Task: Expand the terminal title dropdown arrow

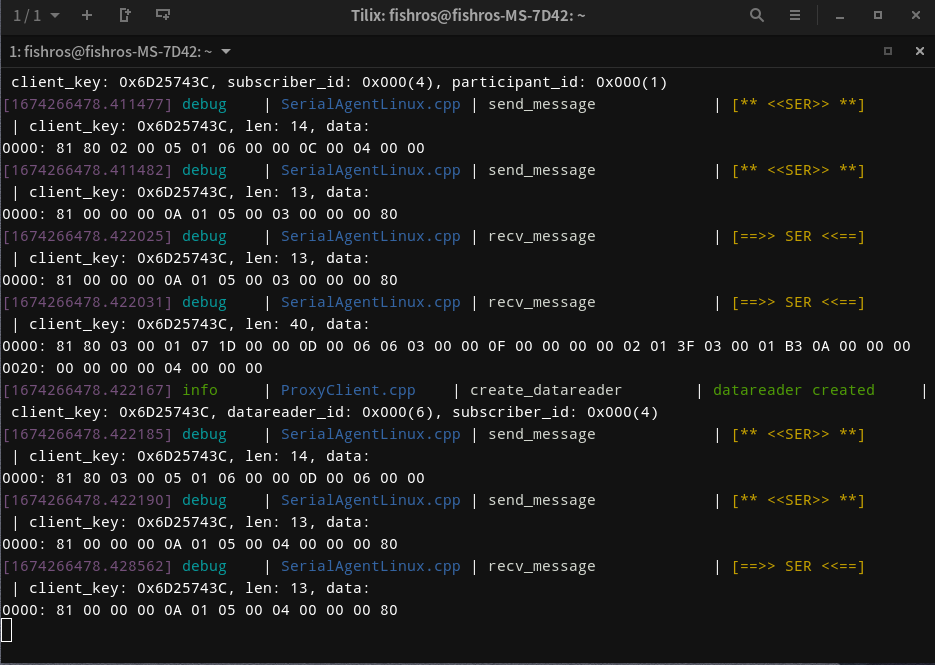Action: tap(226, 51)
